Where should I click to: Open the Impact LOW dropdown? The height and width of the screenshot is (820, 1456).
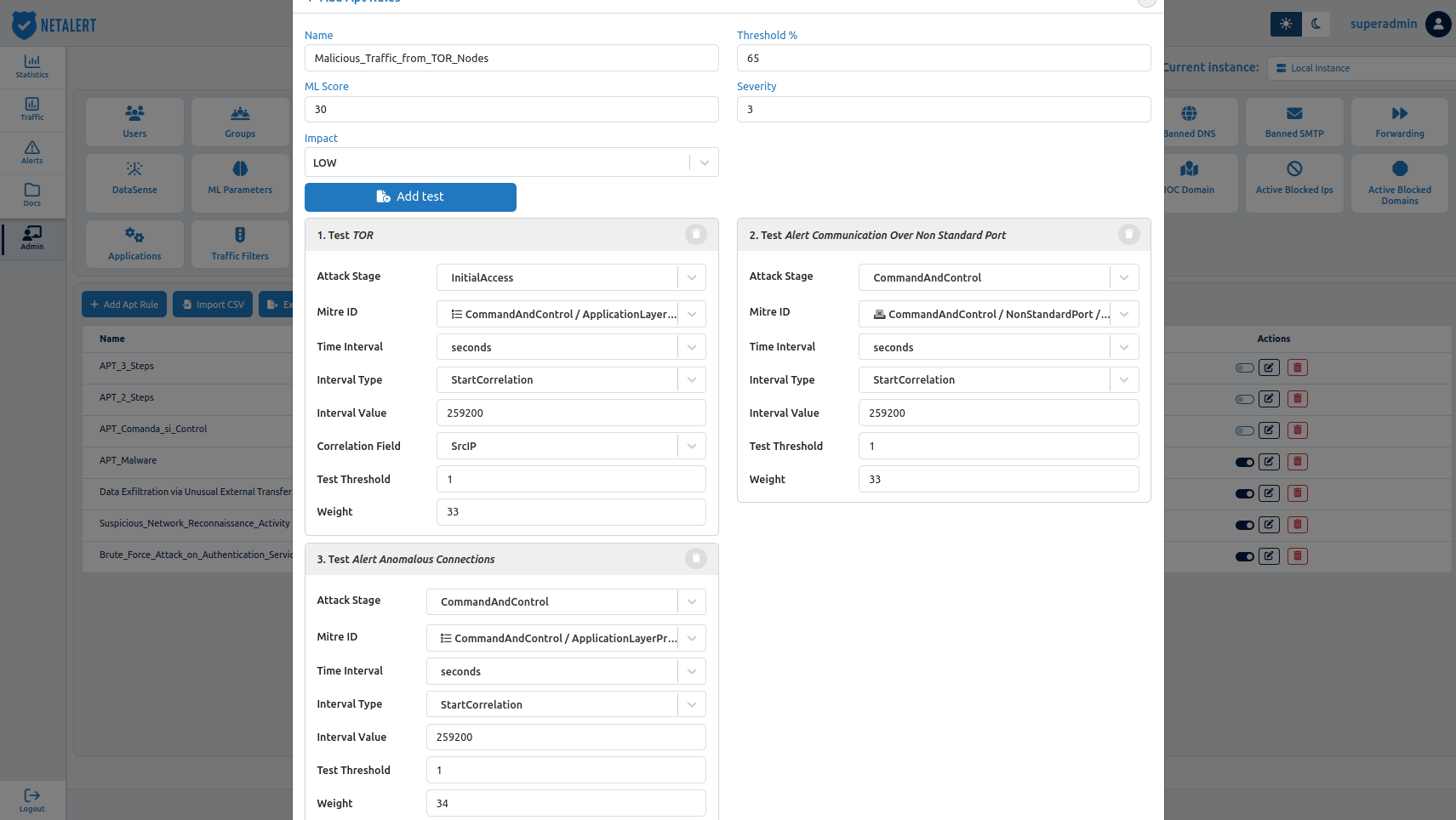pyautogui.click(x=511, y=162)
